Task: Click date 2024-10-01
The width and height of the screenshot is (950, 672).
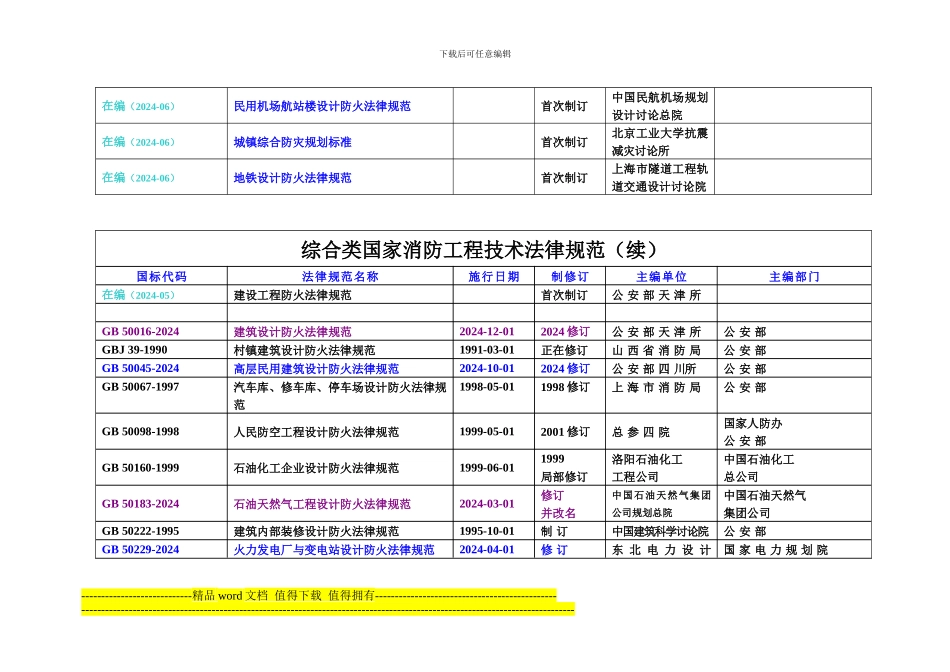Action: click(487, 368)
